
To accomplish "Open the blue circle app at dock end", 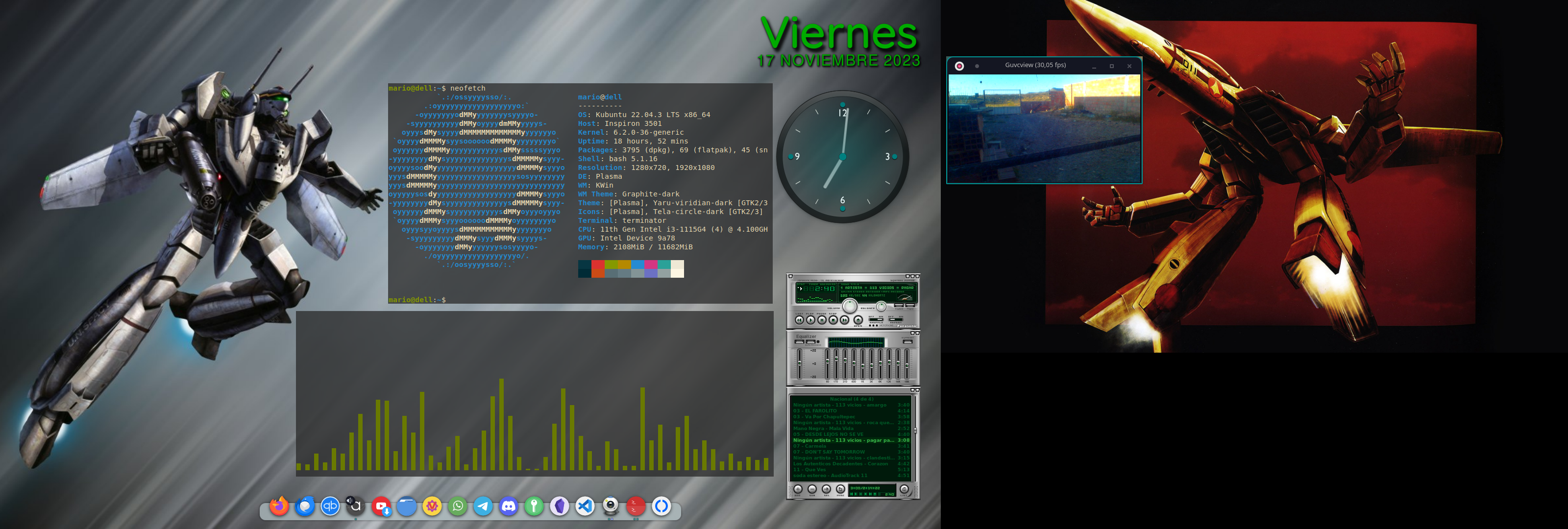I will pyautogui.click(x=661, y=506).
